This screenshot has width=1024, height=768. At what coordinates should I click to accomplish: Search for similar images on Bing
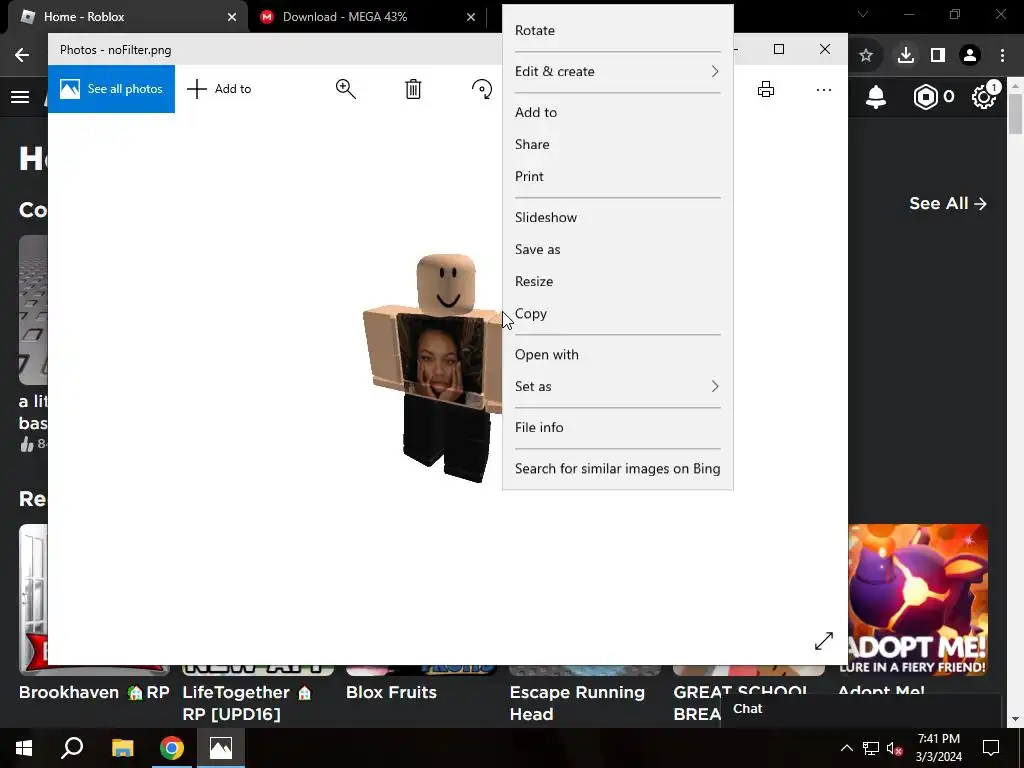617,468
